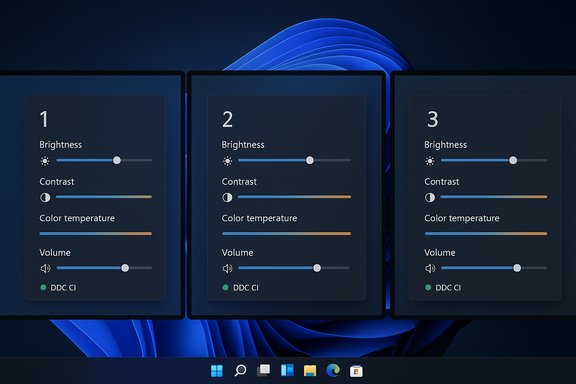Click the Color temperature slider on monitor 2
The image size is (576, 384).
(287, 233)
